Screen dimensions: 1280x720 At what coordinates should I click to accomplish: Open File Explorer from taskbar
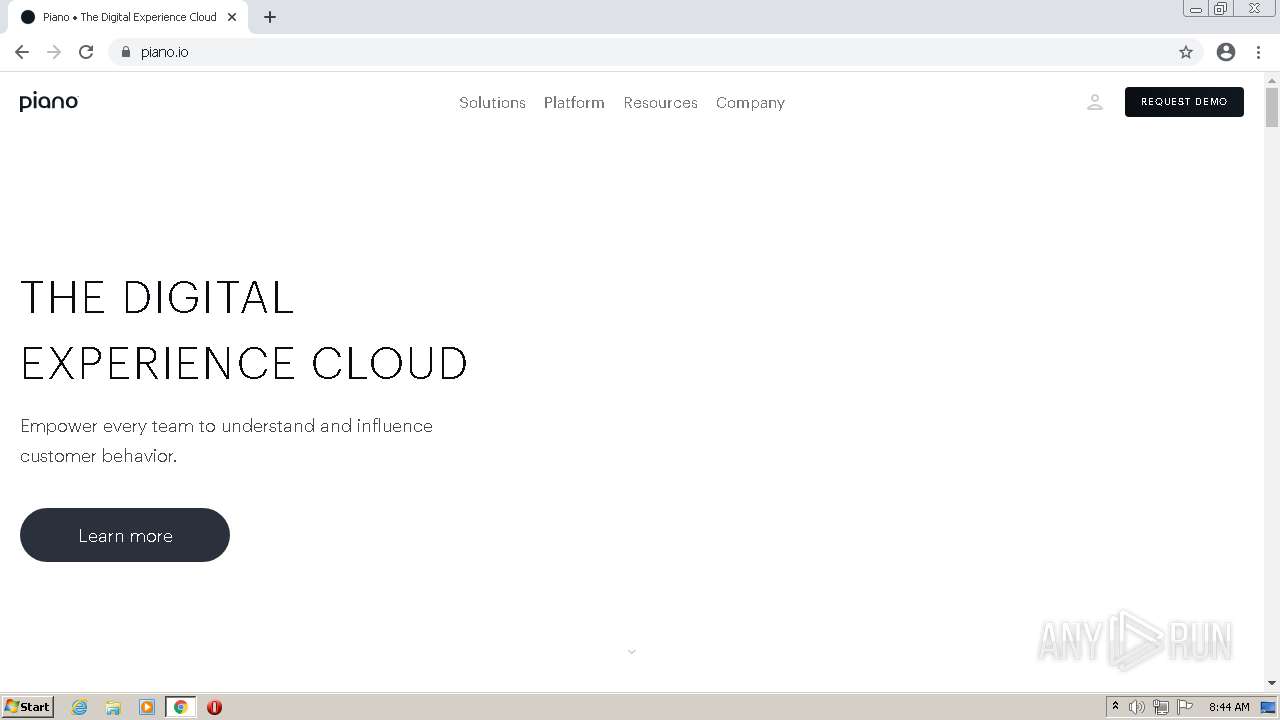click(113, 707)
